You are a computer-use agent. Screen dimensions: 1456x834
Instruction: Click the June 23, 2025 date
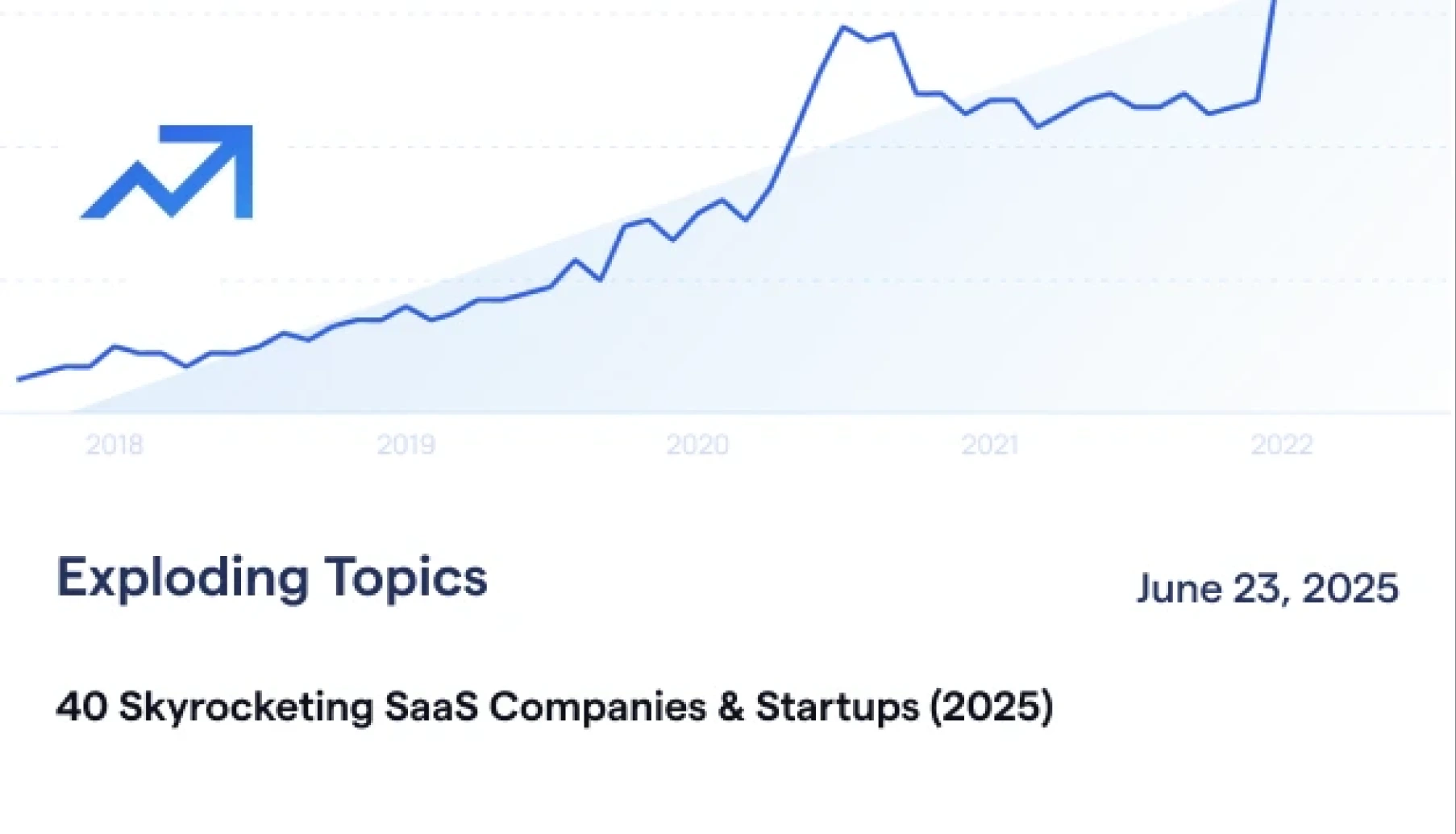(1267, 588)
